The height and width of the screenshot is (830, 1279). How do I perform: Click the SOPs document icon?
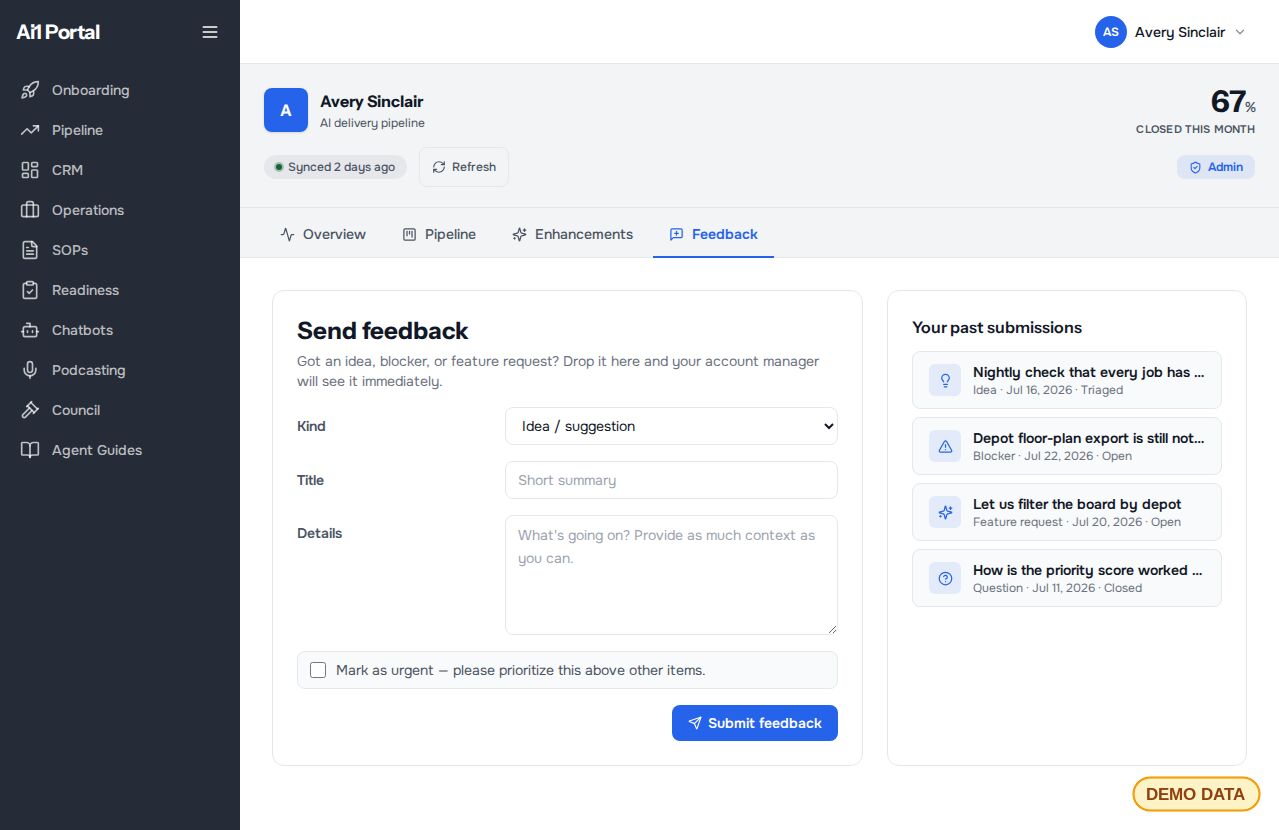pyautogui.click(x=30, y=250)
